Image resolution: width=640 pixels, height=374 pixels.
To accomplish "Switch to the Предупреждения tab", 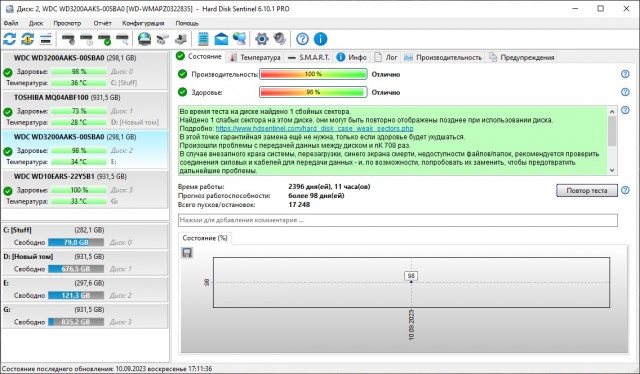I will (x=522, y=58).
